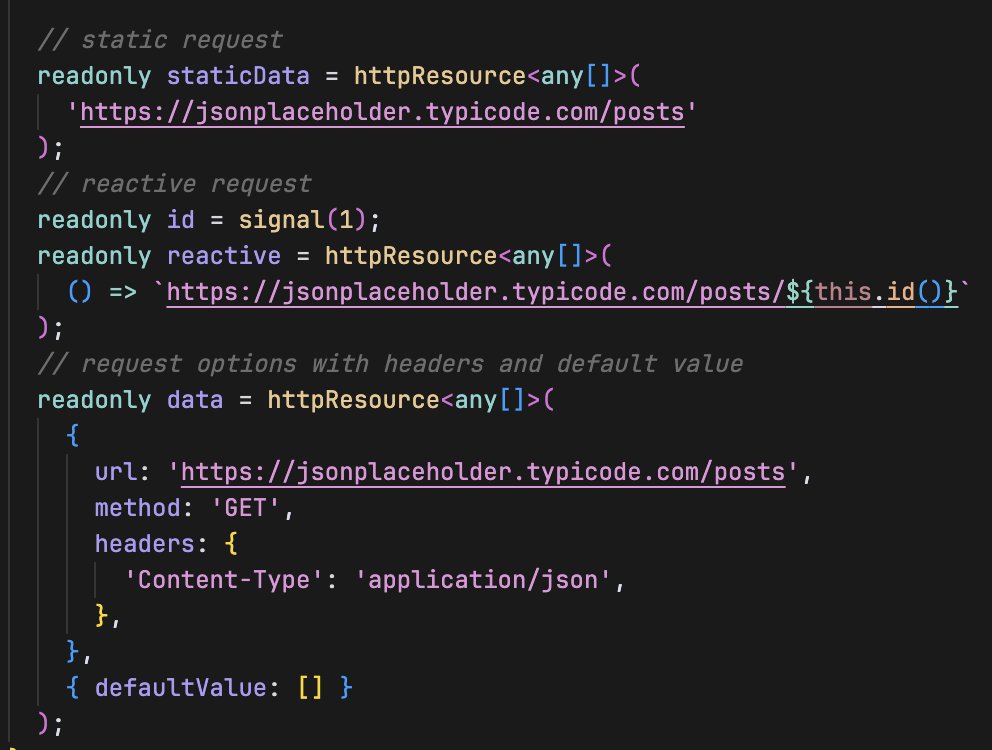Click the 'readonly' keyword before data
Image resolution: width=992 pixels, height=750 pixels.
tap(94, 400)
